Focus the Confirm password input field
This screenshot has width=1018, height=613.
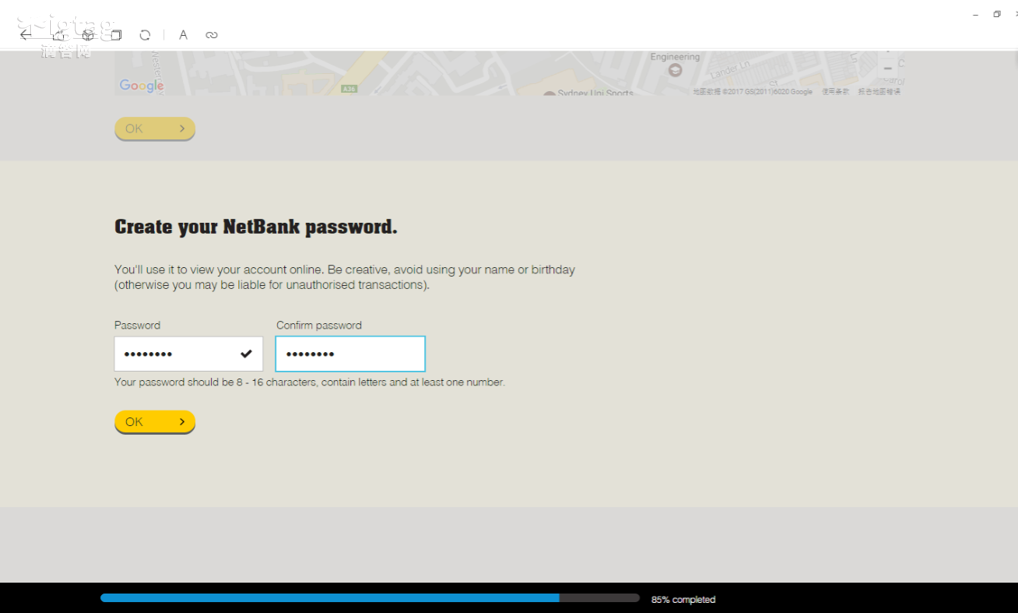(351, 354)
